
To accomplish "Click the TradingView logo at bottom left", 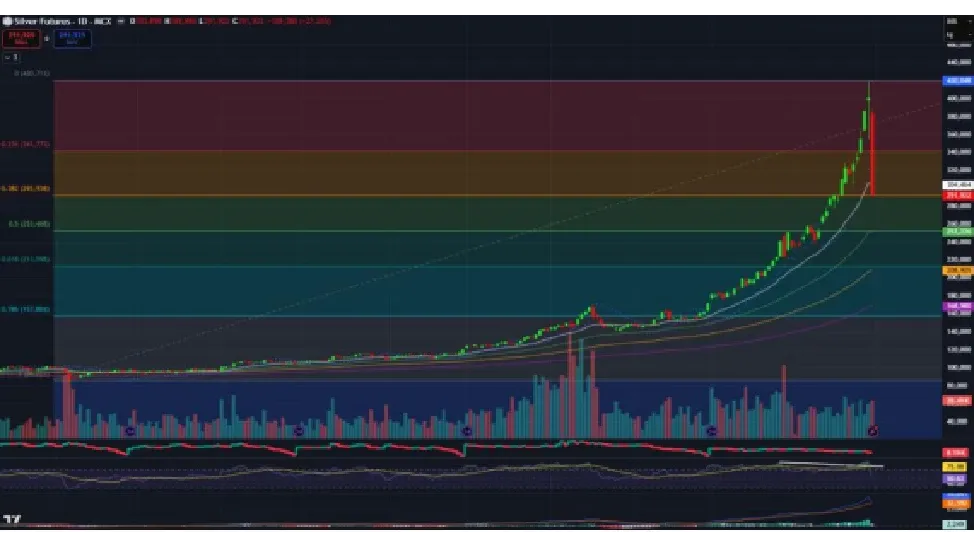I will pos(12,519).
